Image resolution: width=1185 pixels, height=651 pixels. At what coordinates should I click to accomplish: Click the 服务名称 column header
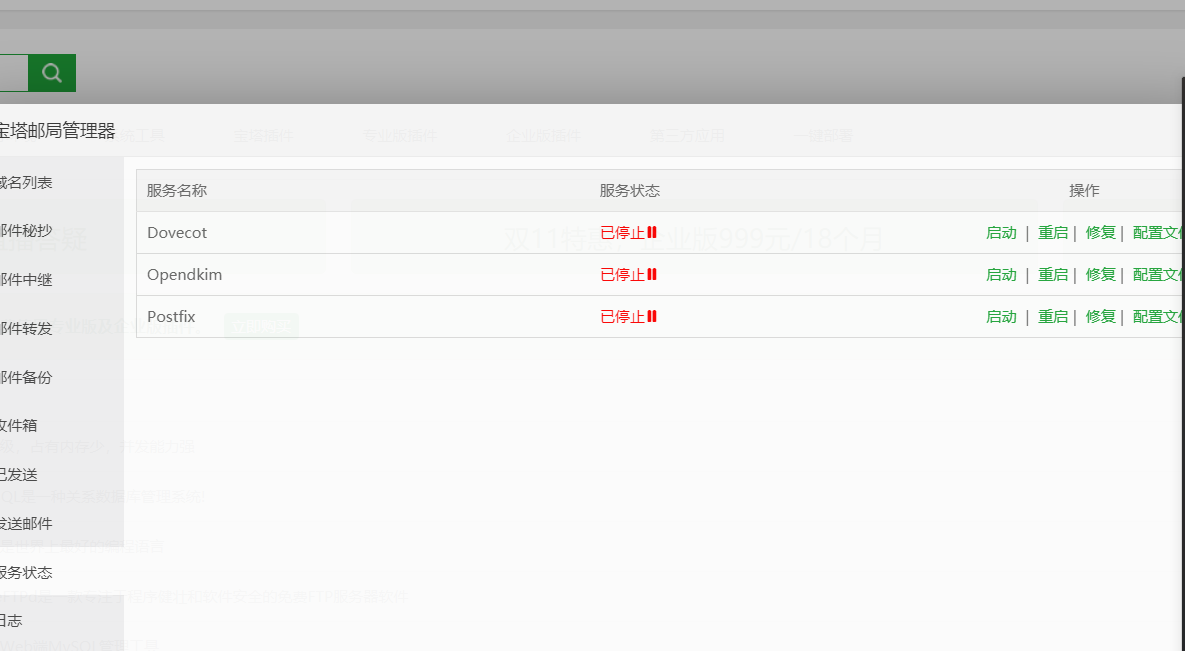click(x=177, y=191)
